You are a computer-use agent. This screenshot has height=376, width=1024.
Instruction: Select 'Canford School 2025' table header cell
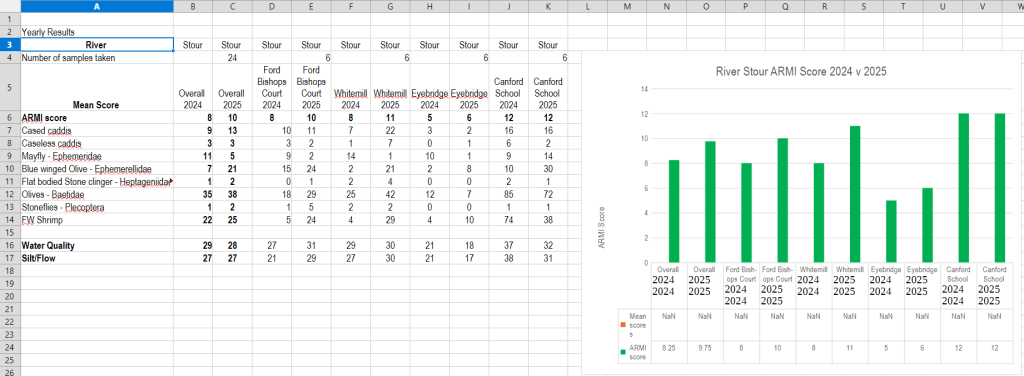(547, 87)
